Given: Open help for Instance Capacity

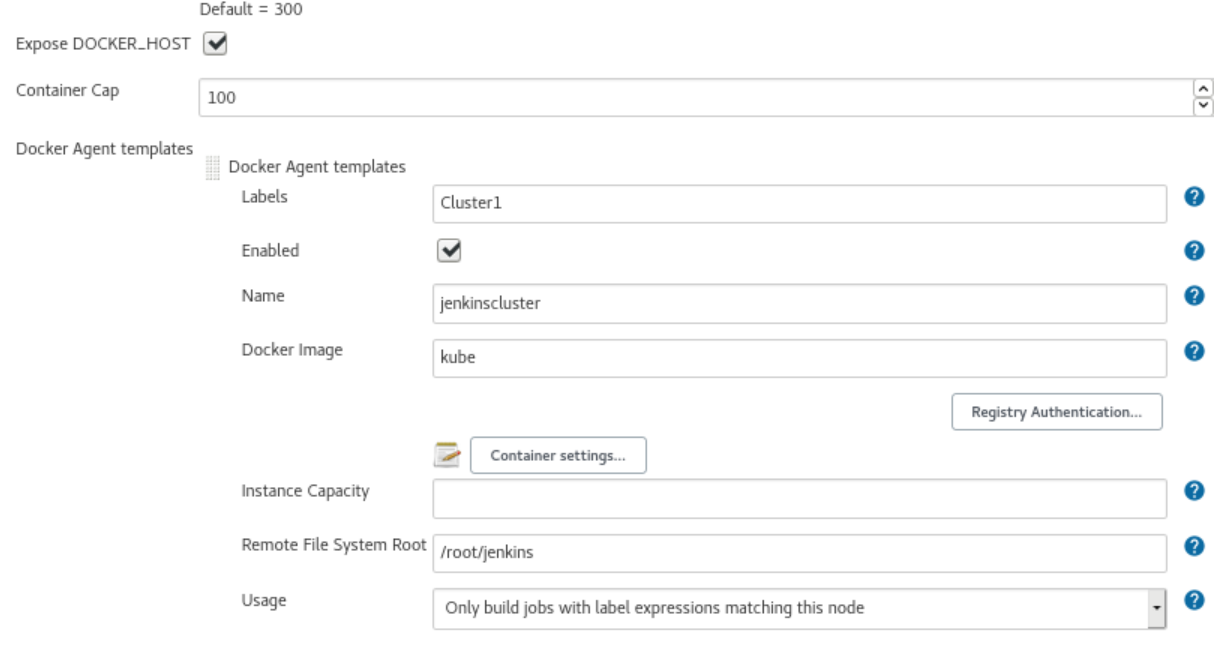Looking at the screenshot, I should coord(1192,490).
